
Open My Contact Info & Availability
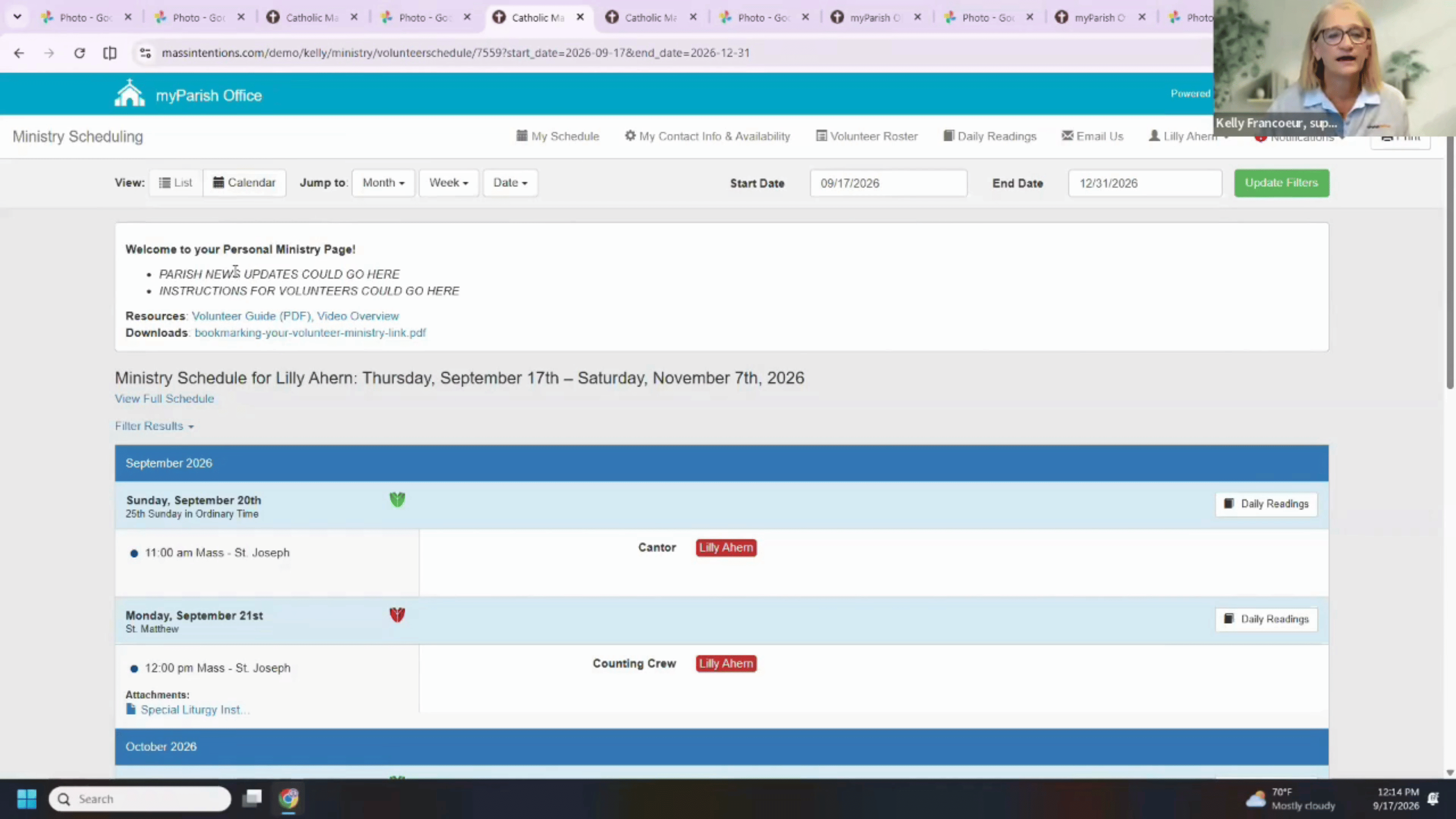707,136
